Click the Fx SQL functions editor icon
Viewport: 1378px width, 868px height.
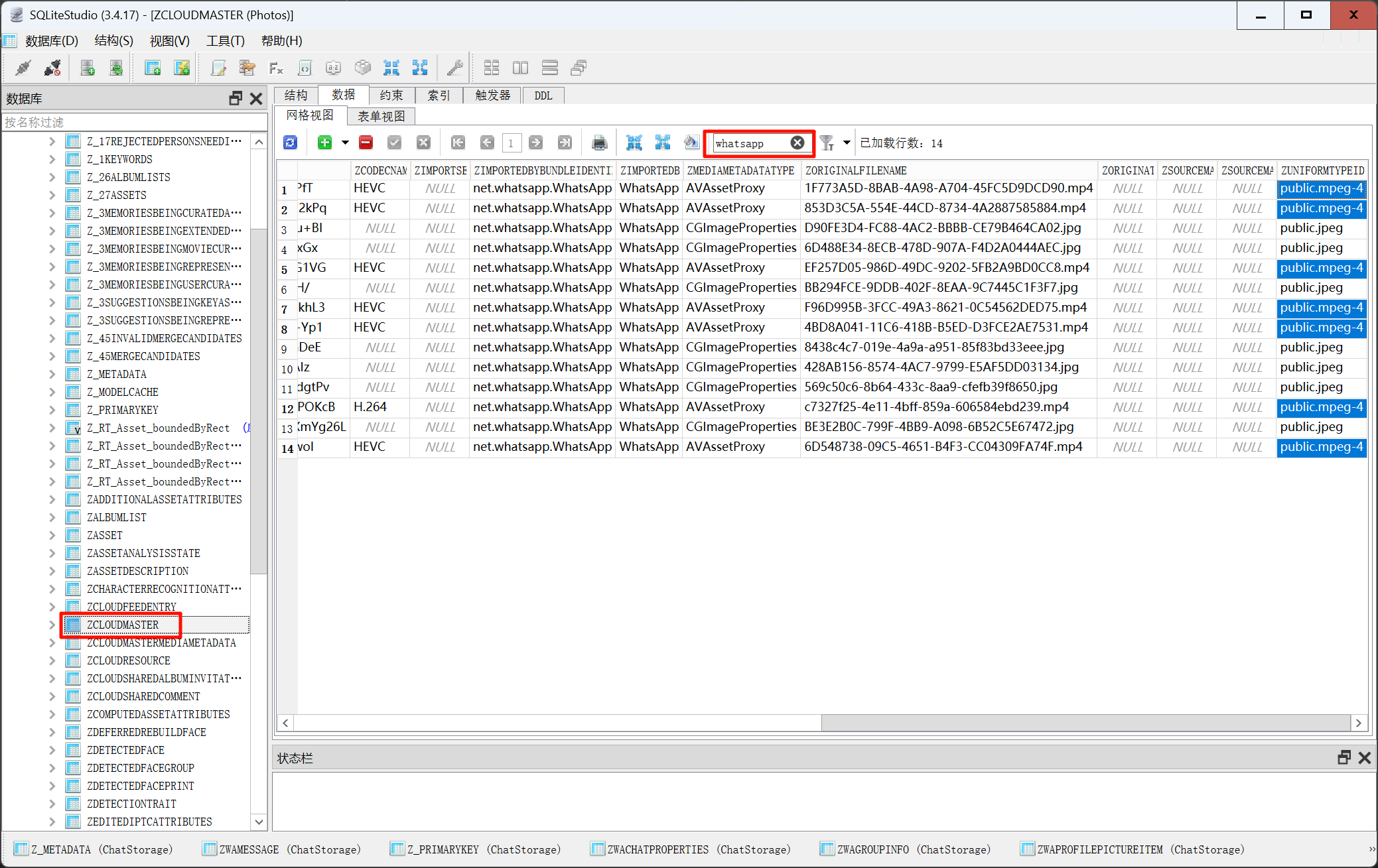point(276,68)
